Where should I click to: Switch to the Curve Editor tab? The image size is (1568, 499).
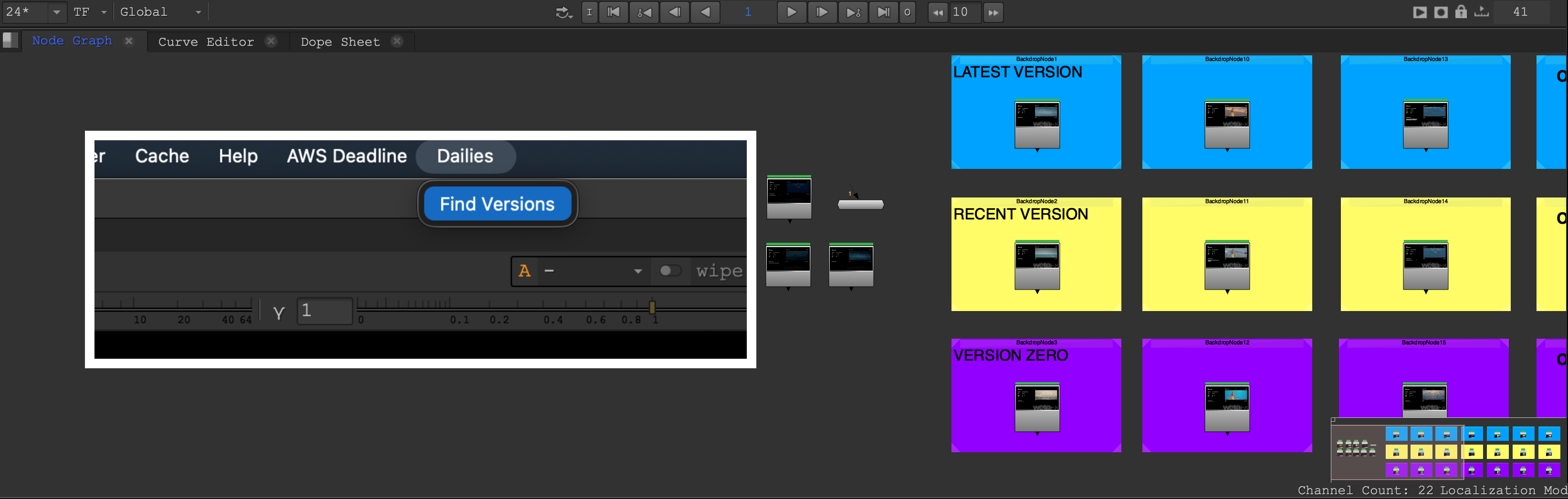pyautogui.click(x=206, y=42)
